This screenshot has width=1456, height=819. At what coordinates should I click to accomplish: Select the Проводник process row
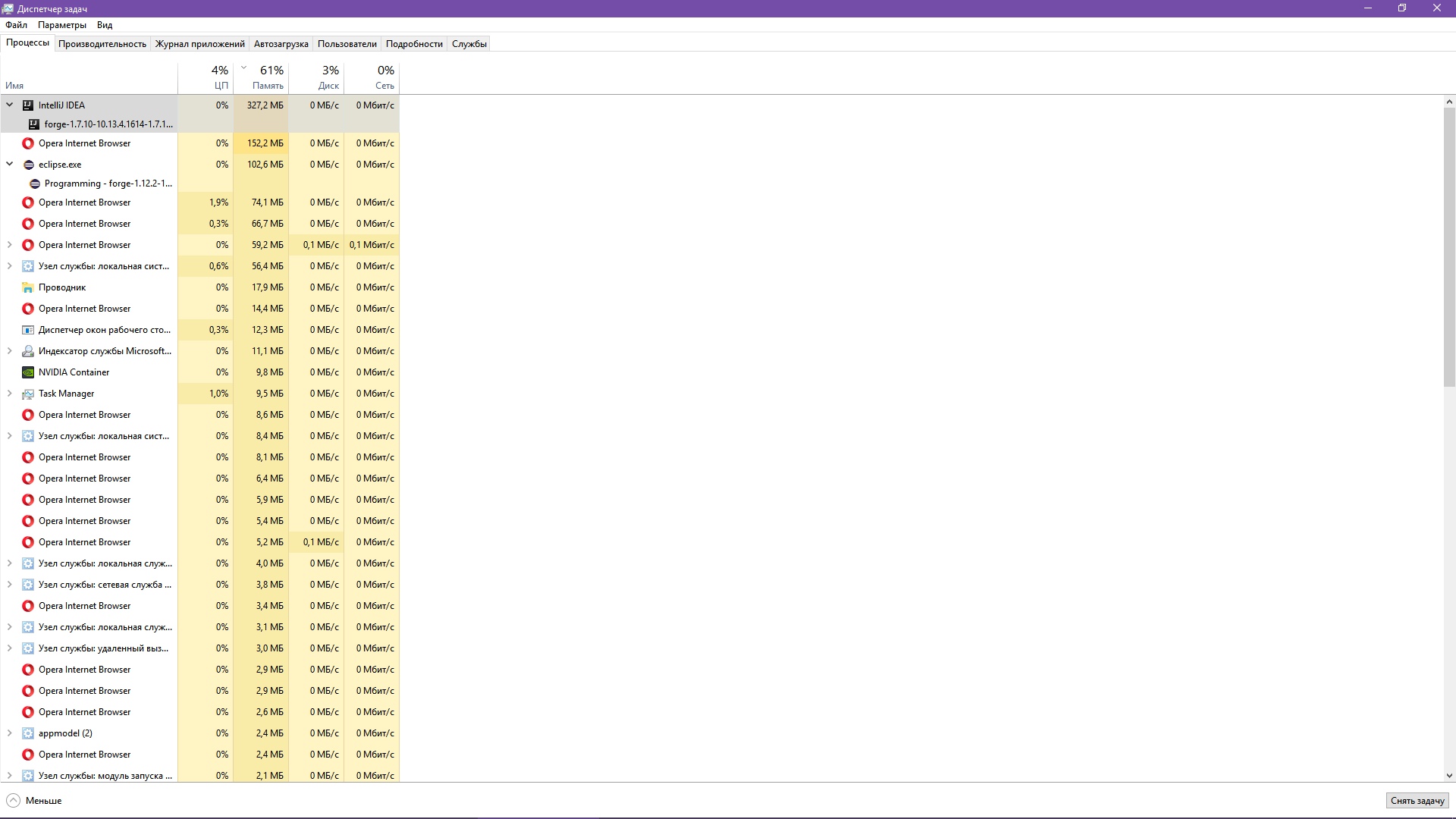click(x=199, y=287)
